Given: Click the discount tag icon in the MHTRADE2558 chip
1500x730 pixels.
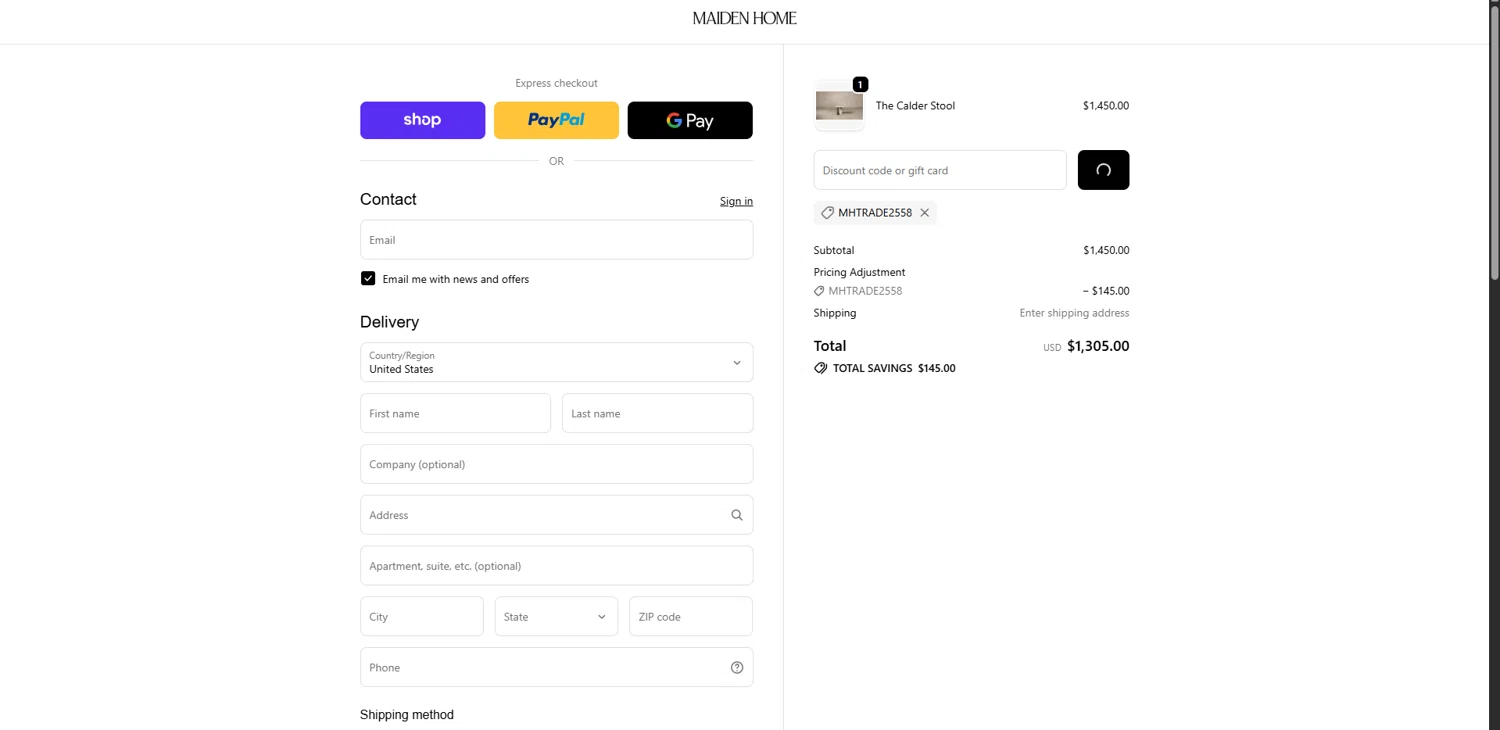Looking at the screenshot, I should [x=827, y=213].
